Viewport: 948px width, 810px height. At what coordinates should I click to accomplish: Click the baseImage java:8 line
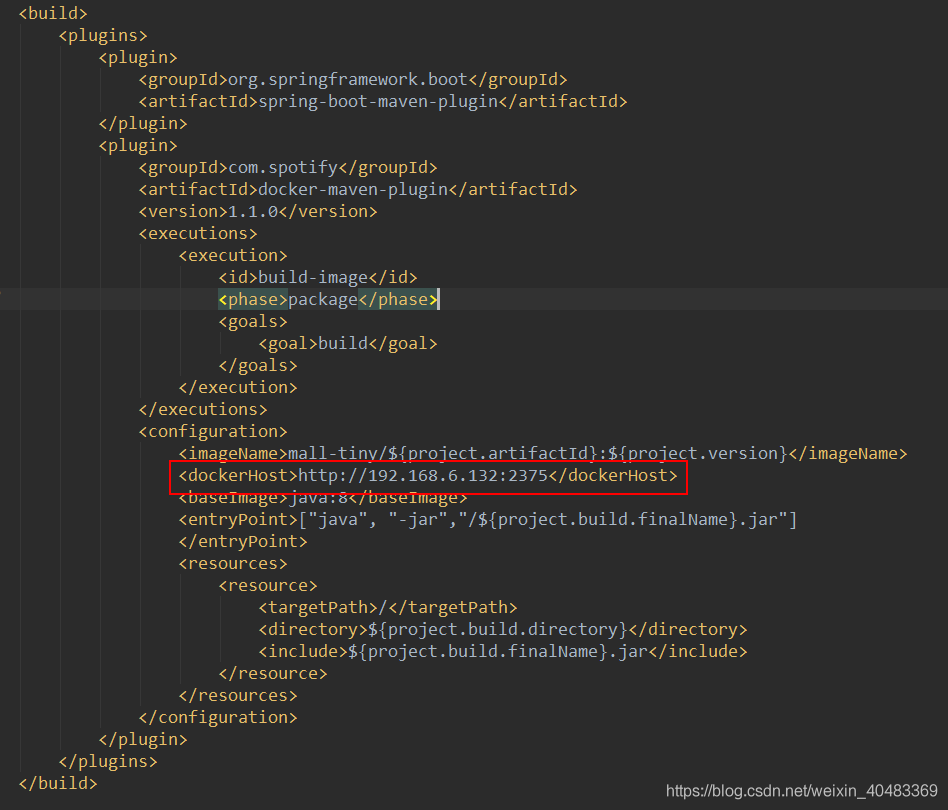pyautogui.click(x=323, y=497)
